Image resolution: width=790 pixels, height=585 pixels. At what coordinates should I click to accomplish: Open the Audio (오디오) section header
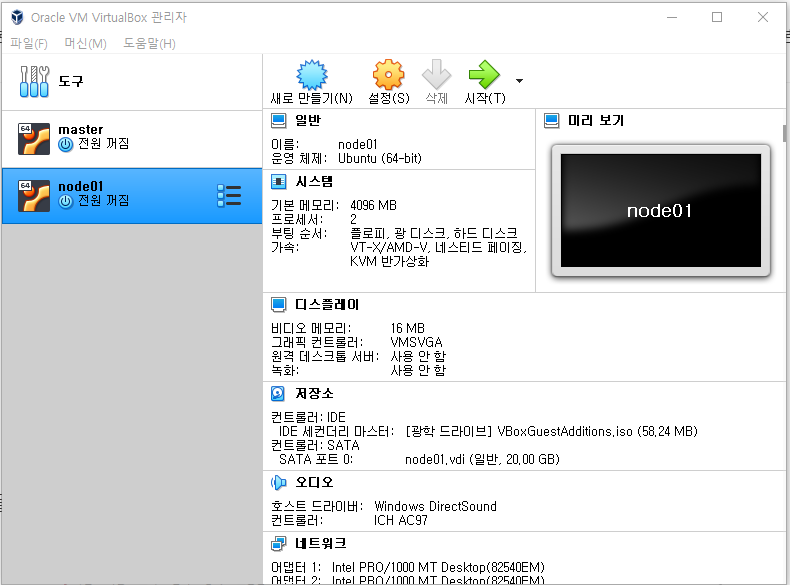[314, 483]
